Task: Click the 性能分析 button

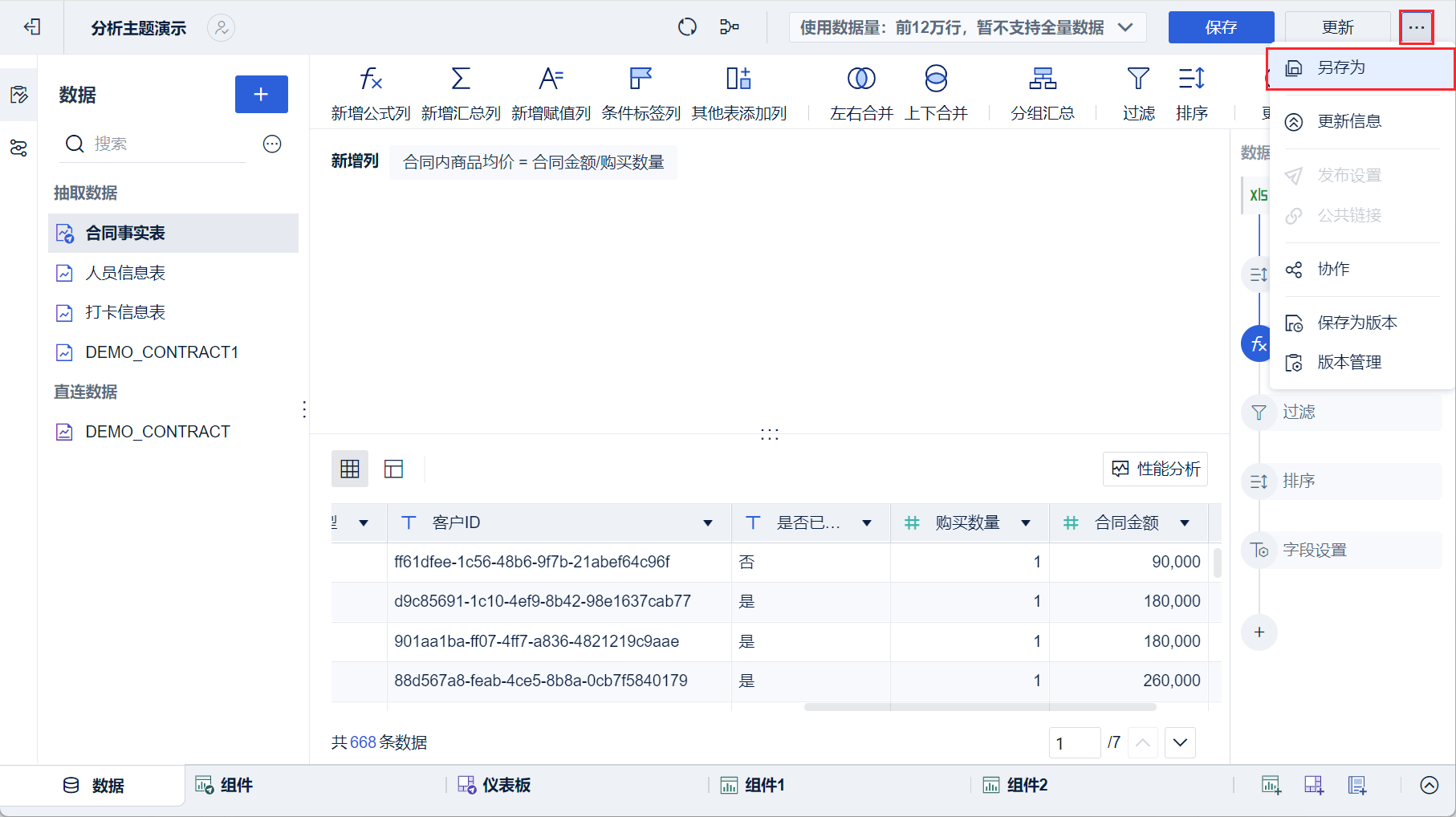Action: pyautogui.click(x=1155, y=469)
